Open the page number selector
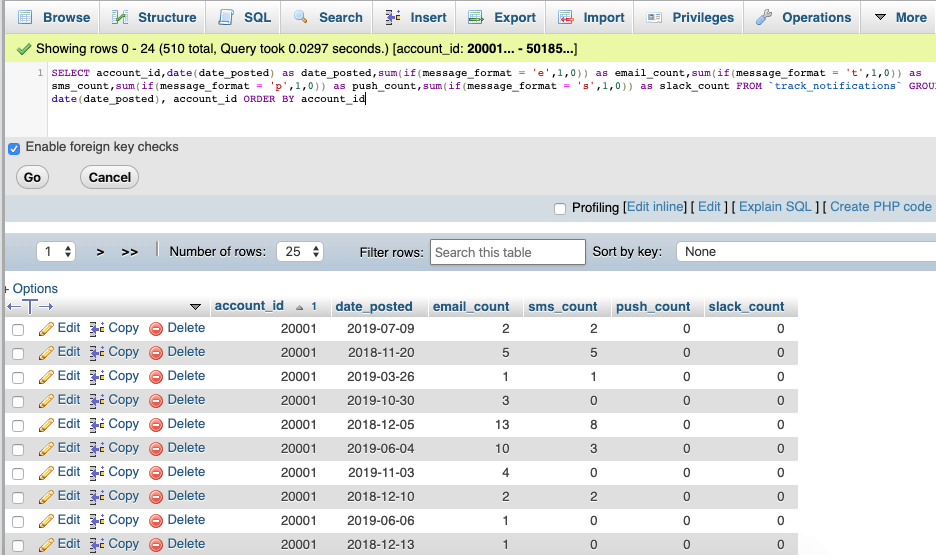The height and width of the screenshot is (555, 936). (x=56, y=252)
